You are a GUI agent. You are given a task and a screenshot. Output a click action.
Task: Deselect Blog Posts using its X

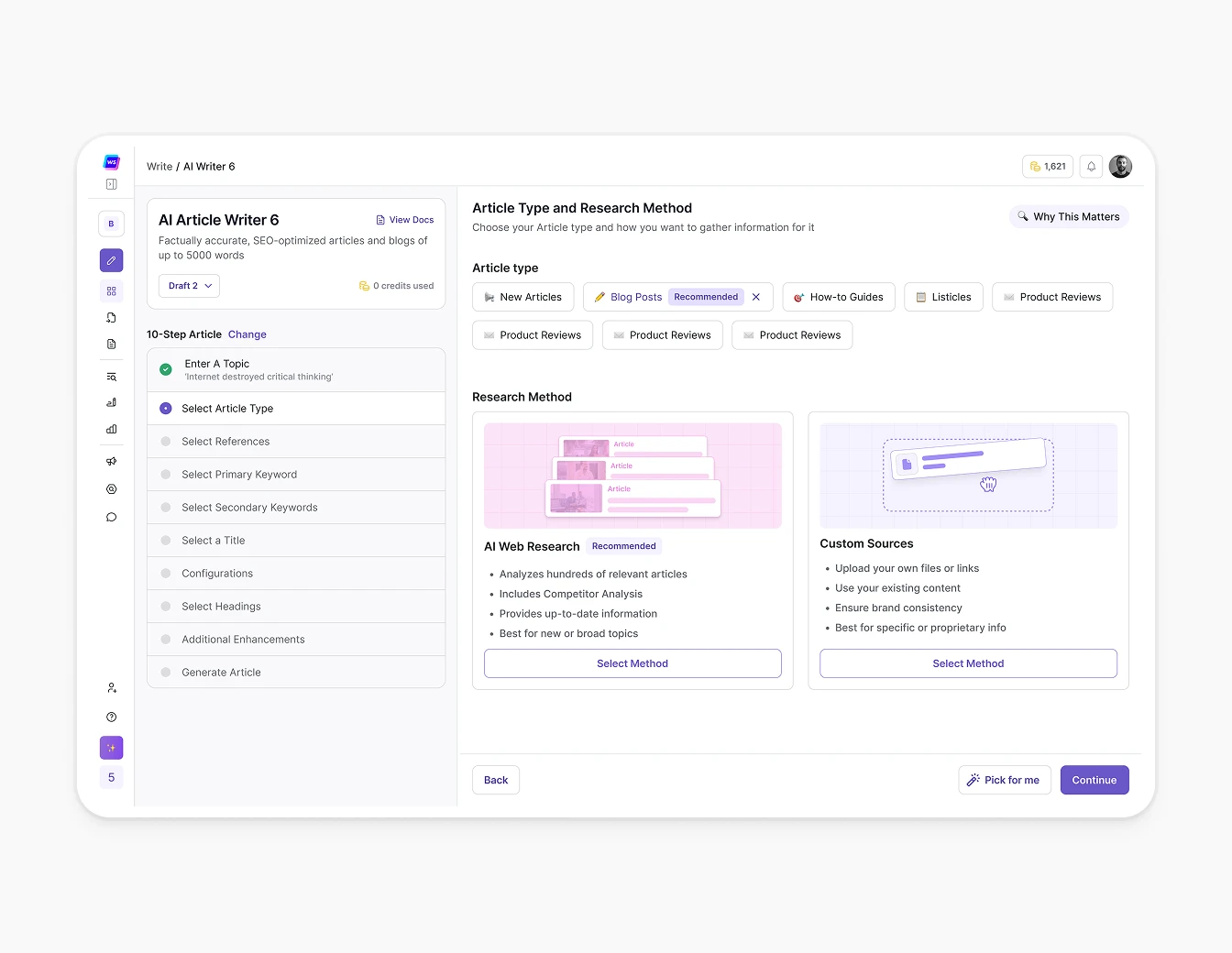coord(756,297)
